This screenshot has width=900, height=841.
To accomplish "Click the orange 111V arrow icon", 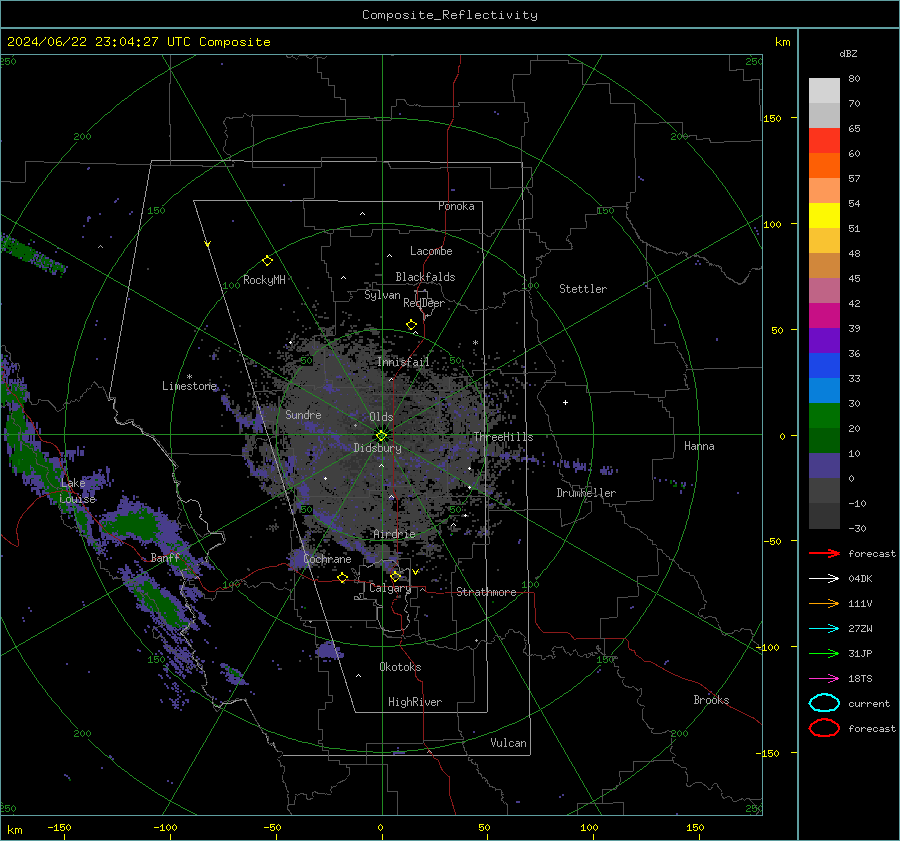I will [824, 603].
